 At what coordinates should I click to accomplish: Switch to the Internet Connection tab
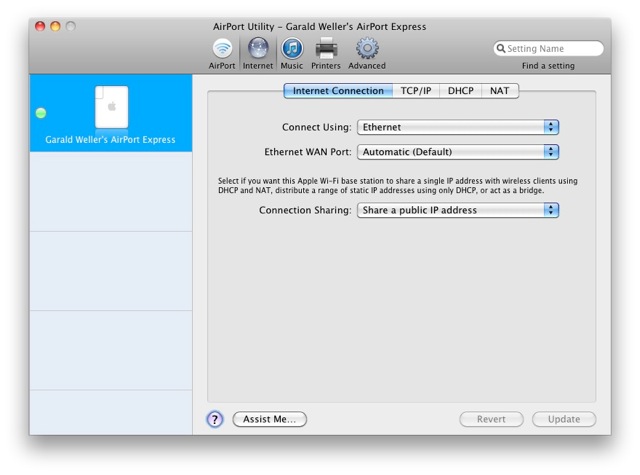pyautogui.click(x=338, y=91)
